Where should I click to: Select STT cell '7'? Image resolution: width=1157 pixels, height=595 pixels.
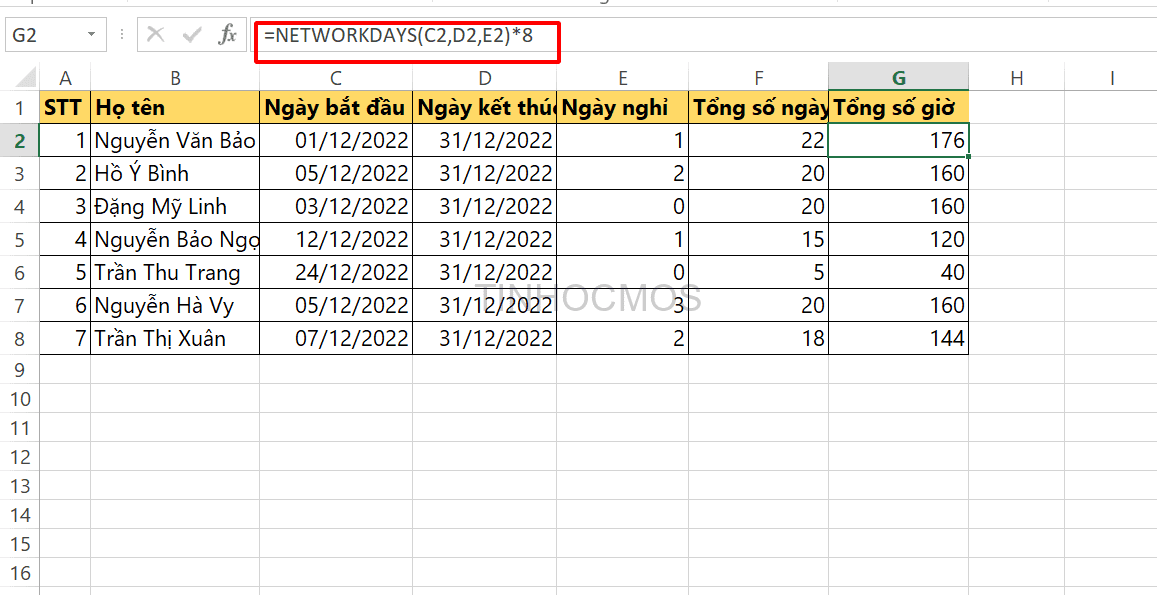tap(65, 338)
